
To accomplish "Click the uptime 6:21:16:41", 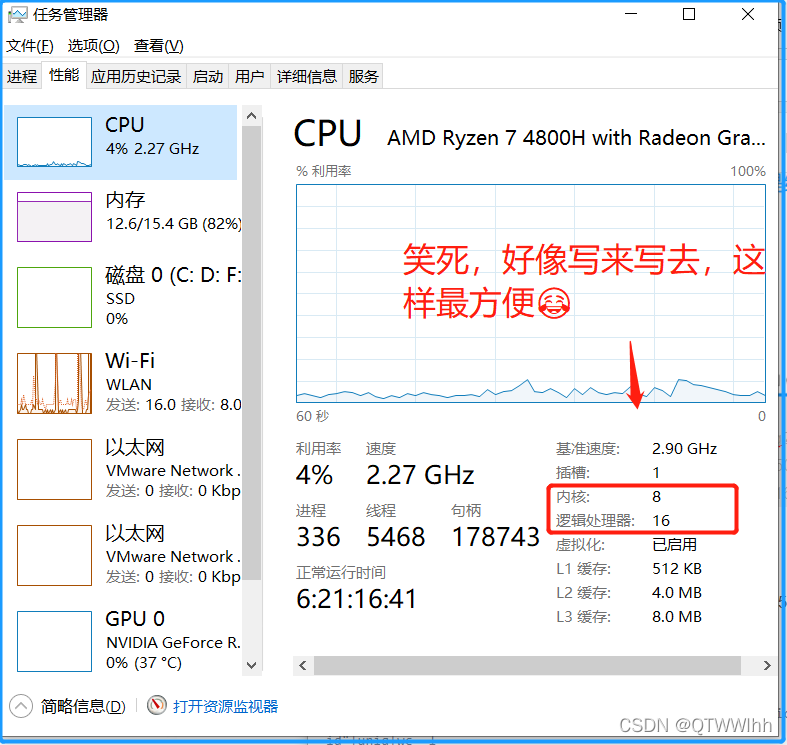I will point(356,599).
